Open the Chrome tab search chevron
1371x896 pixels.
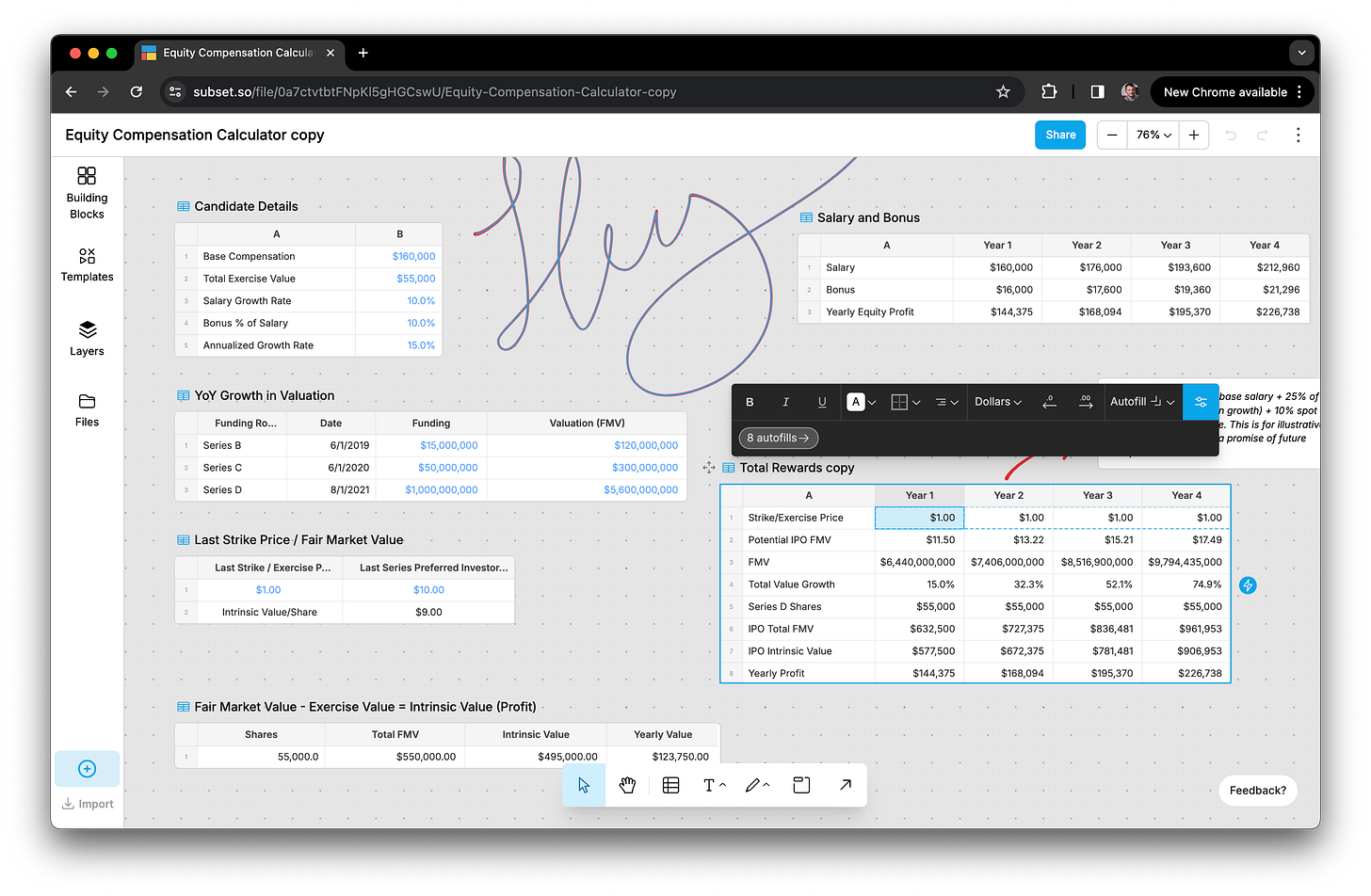coord(1301,53)
